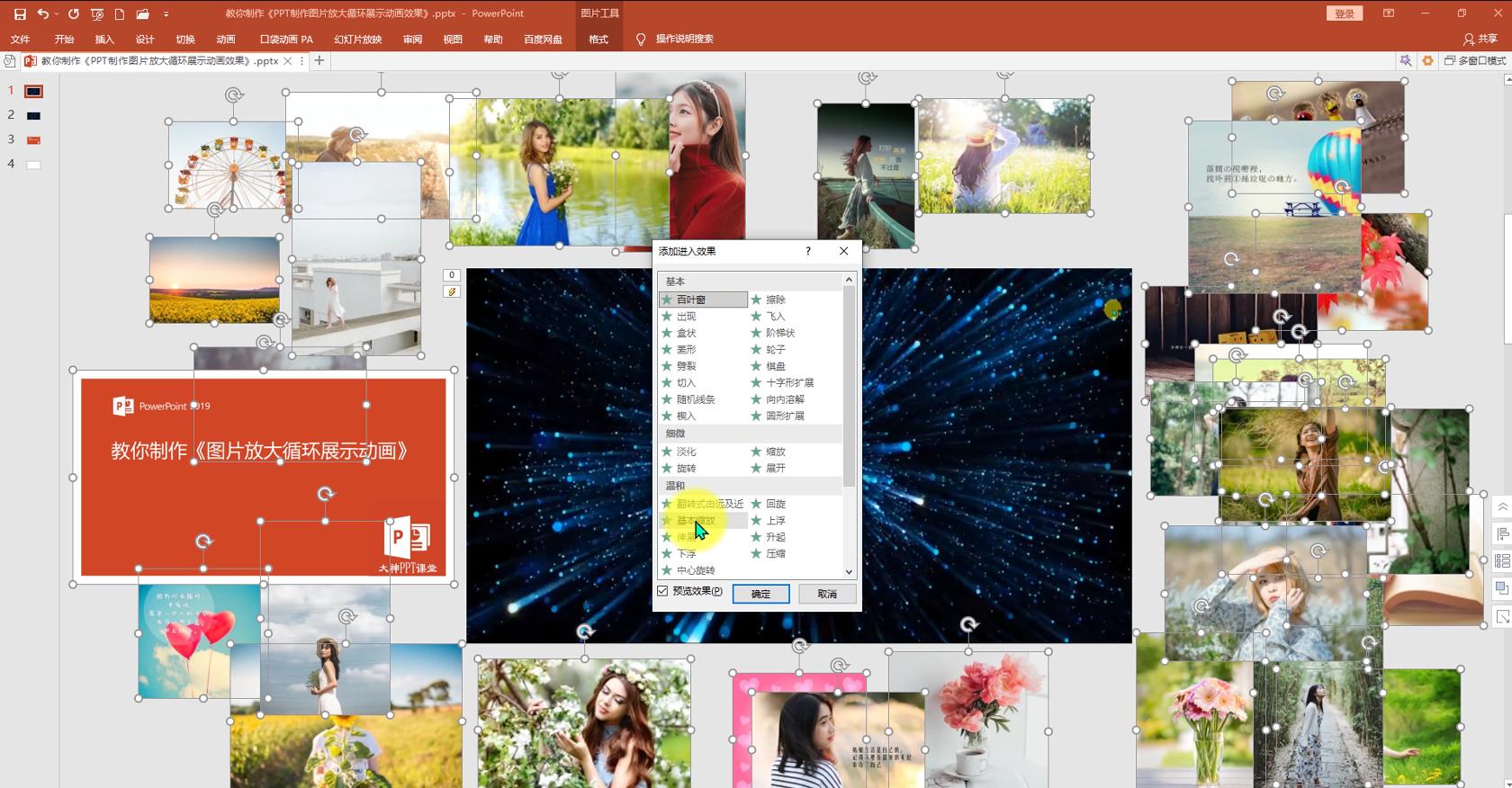Select slide 2 thumbnail in the slide panel
This screenshot has width=1512, height=788.
click(x=33, y=116)
